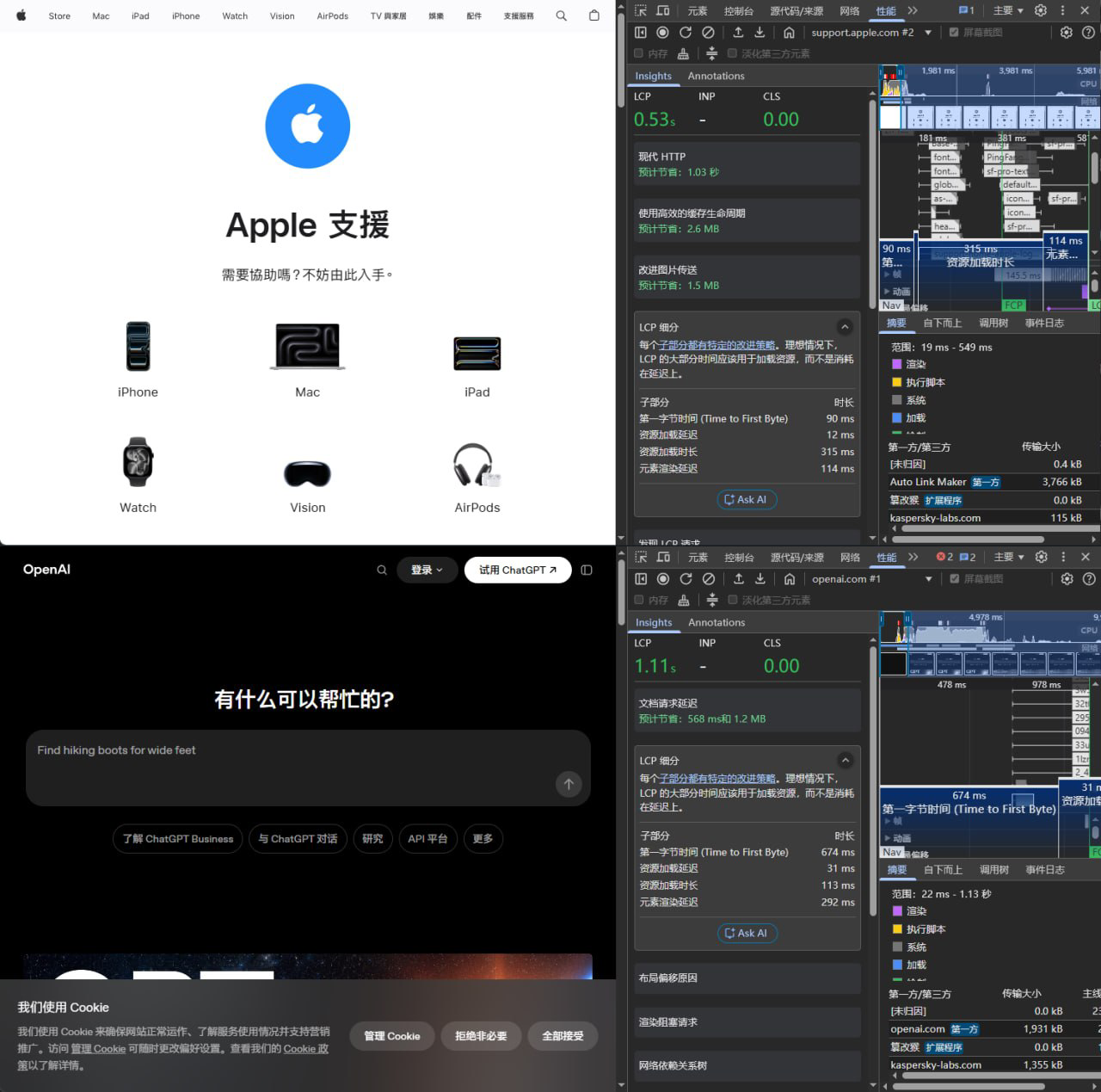
Task: Collapse LCP 细分 card in Apple insights
Action: pos(845,327)
